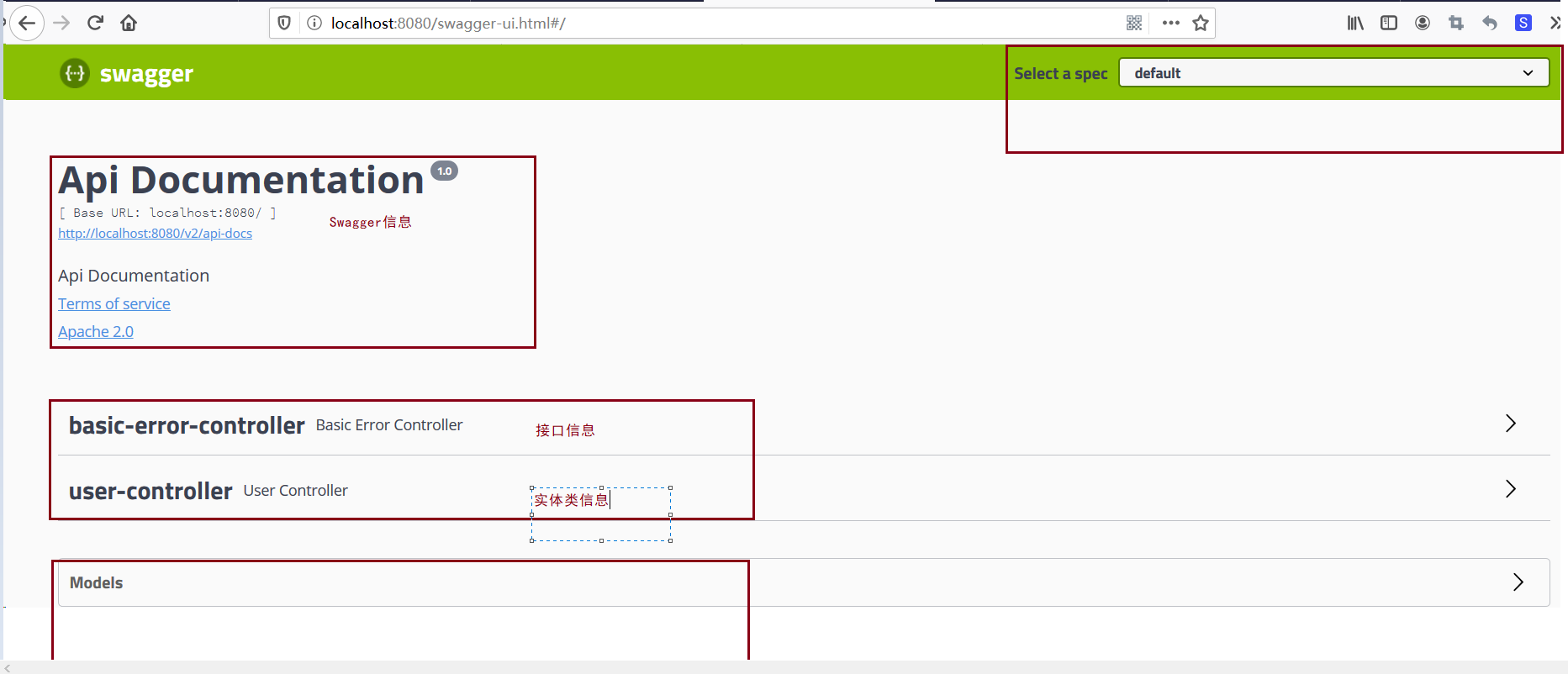Expand the user-controller section arrow
Viewport: 1568px width, 674px height.
(1511, 488)
